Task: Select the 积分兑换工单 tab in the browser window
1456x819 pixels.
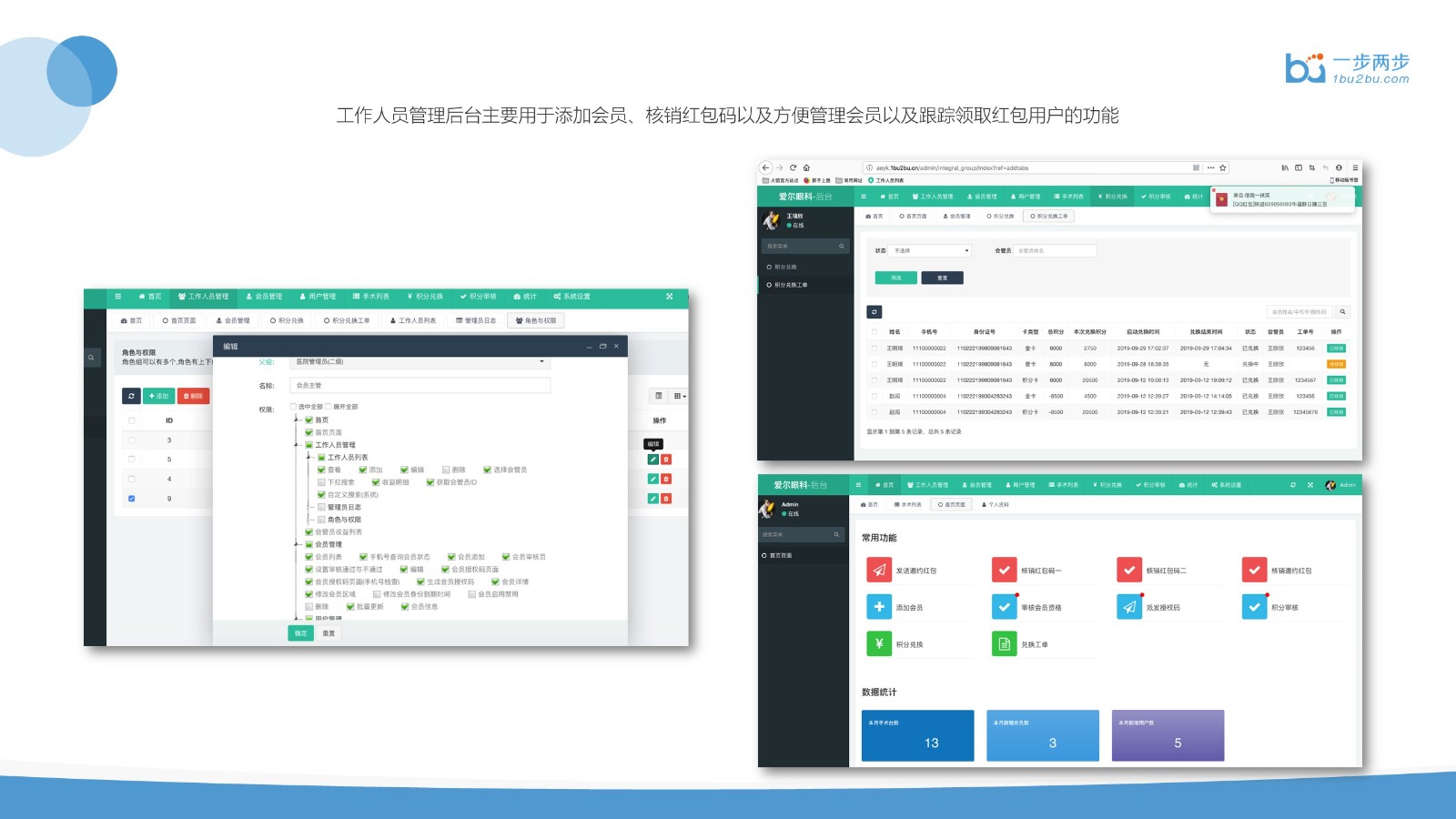Action: click(x=1048, y=217)
